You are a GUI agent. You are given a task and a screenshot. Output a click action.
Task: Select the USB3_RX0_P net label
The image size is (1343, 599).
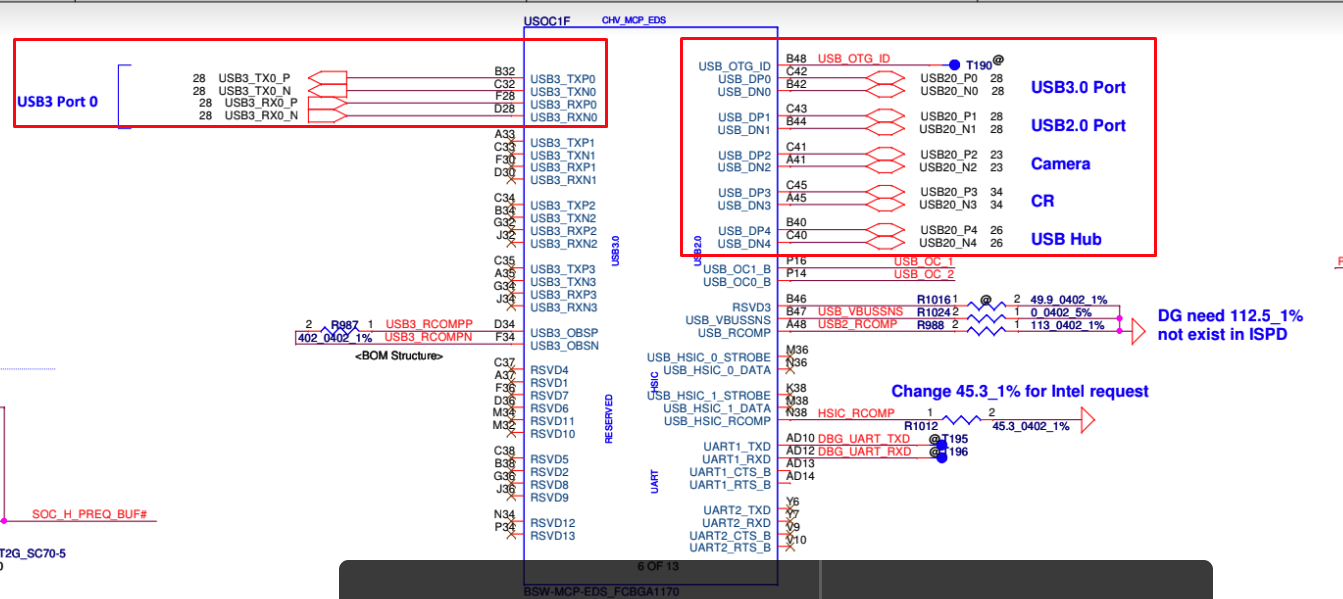pyautogui.click(x=261, y=102)
